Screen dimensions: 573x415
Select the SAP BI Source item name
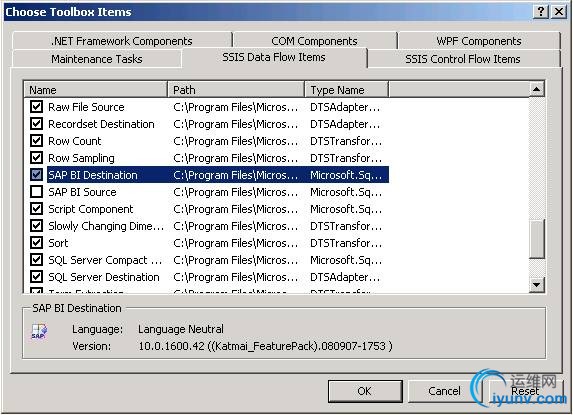point(82,192)
